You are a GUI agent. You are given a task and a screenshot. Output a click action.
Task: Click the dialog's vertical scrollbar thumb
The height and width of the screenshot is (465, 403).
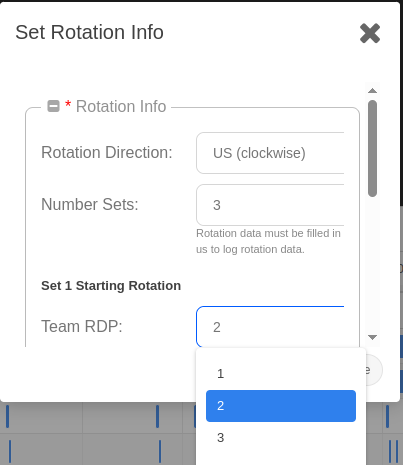[x=372, y=148]
